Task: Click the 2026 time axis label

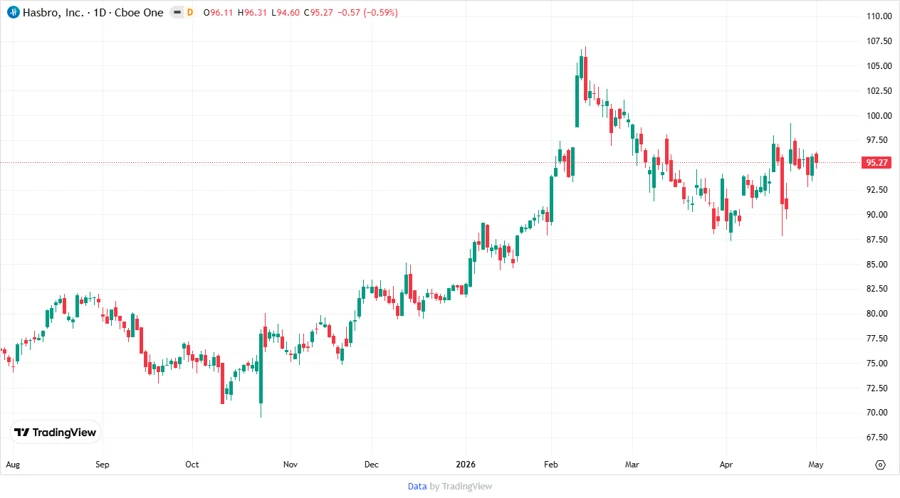Action: [465, 464]
